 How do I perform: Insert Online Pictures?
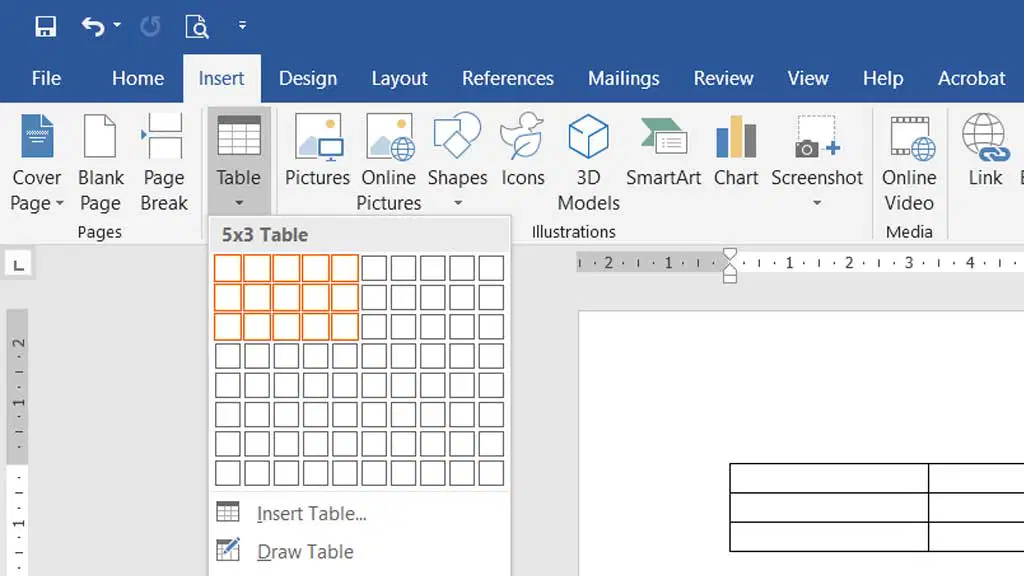pyautogui.click(x=389, y=163)
